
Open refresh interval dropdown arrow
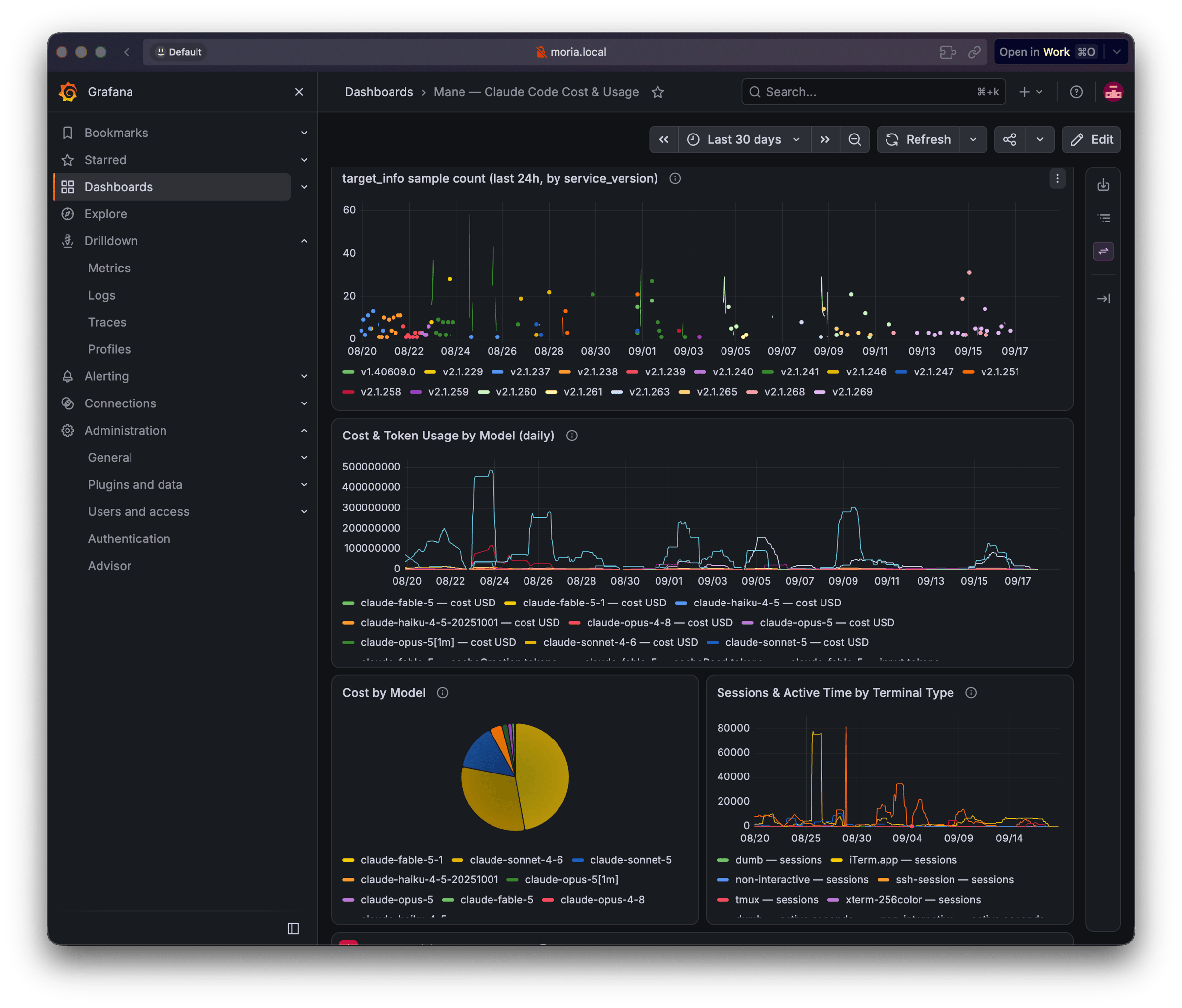click(x=973, y=140)
